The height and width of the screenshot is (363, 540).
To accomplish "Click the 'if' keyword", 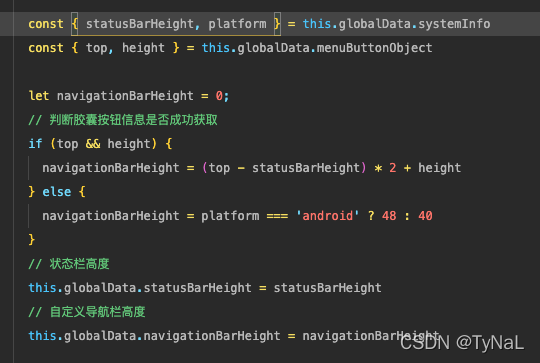I will (35, 144).
